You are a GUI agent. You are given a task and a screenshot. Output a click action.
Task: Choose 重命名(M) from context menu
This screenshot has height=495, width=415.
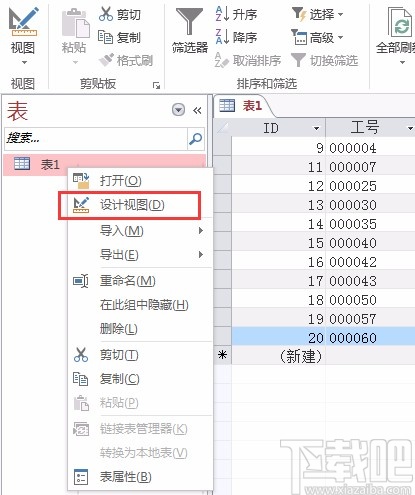tap(140, 281)
